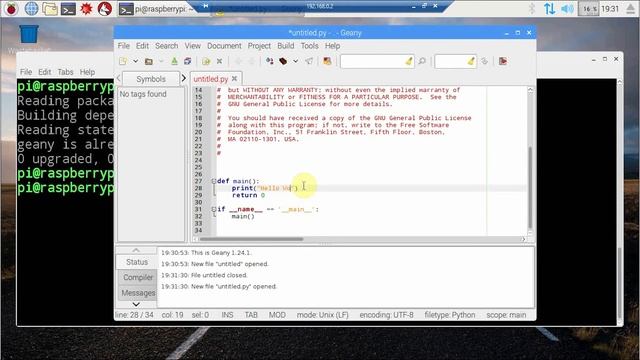Open the Raspberry Pi main menu
The height and width of the screenshot is (360, 640).
coord(11,9)
